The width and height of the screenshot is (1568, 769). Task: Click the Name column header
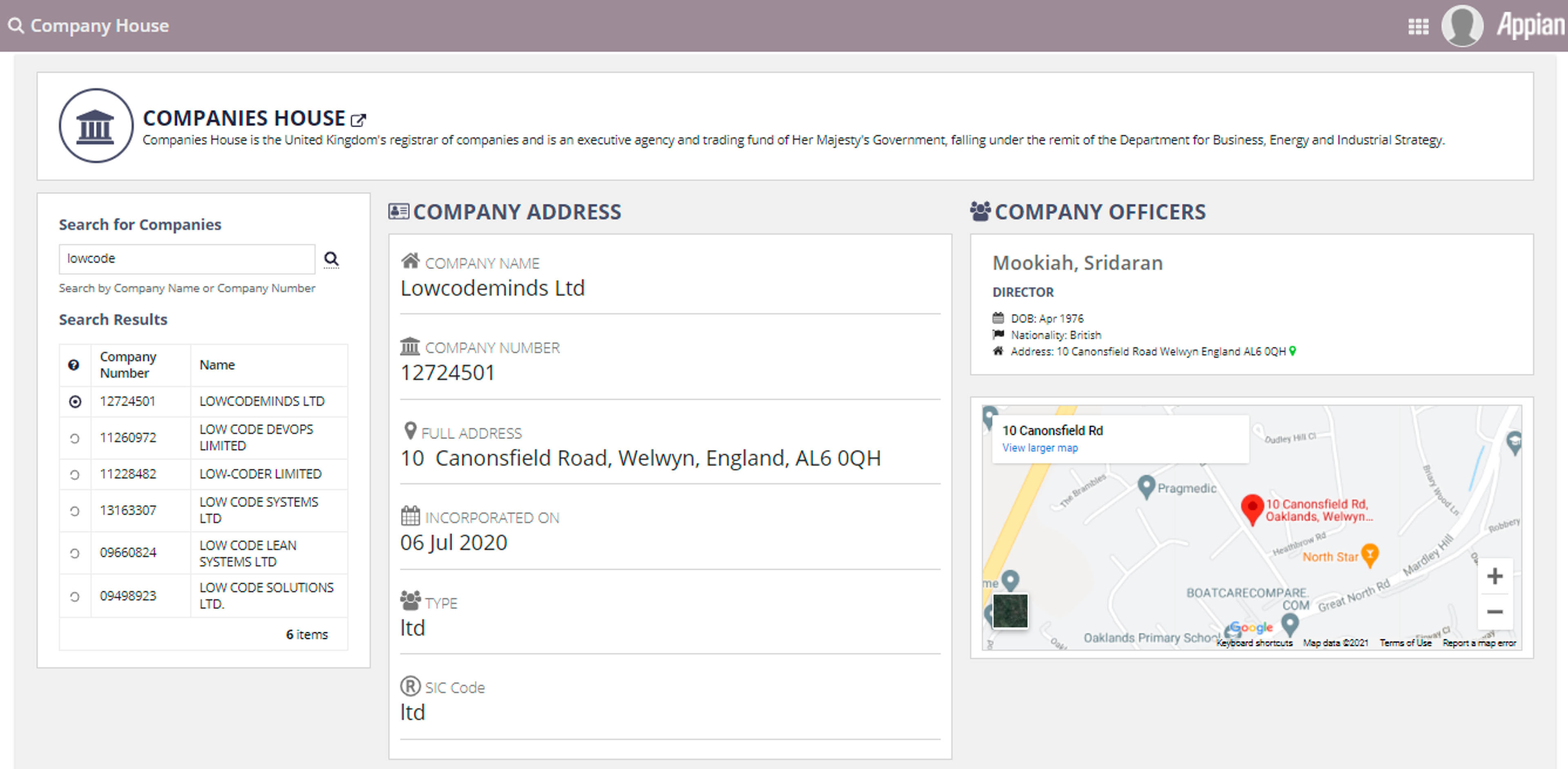pos(217,365)
